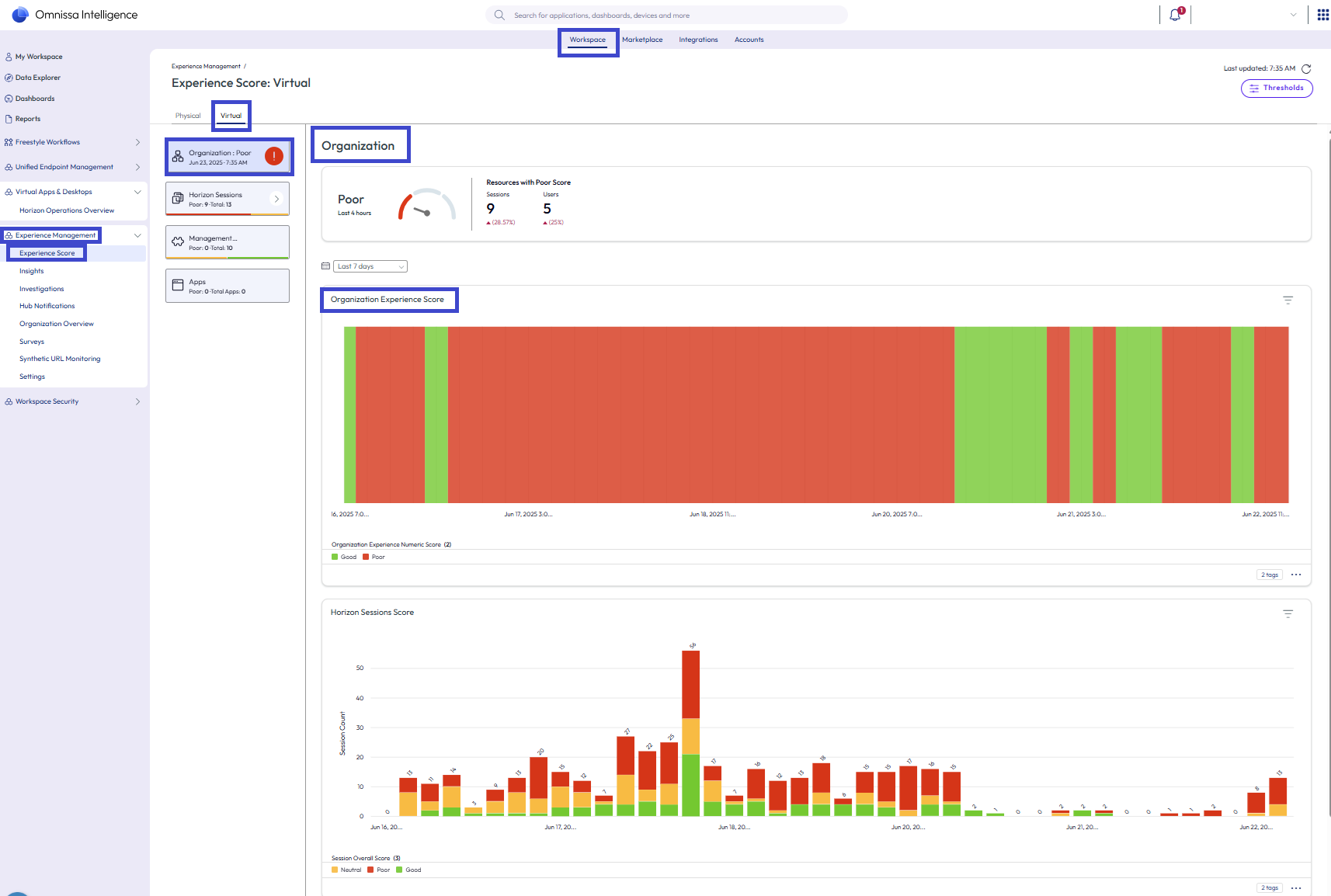Screen dimensions: 1331x896
Task: Click the Management card icon
Action: 178,241
